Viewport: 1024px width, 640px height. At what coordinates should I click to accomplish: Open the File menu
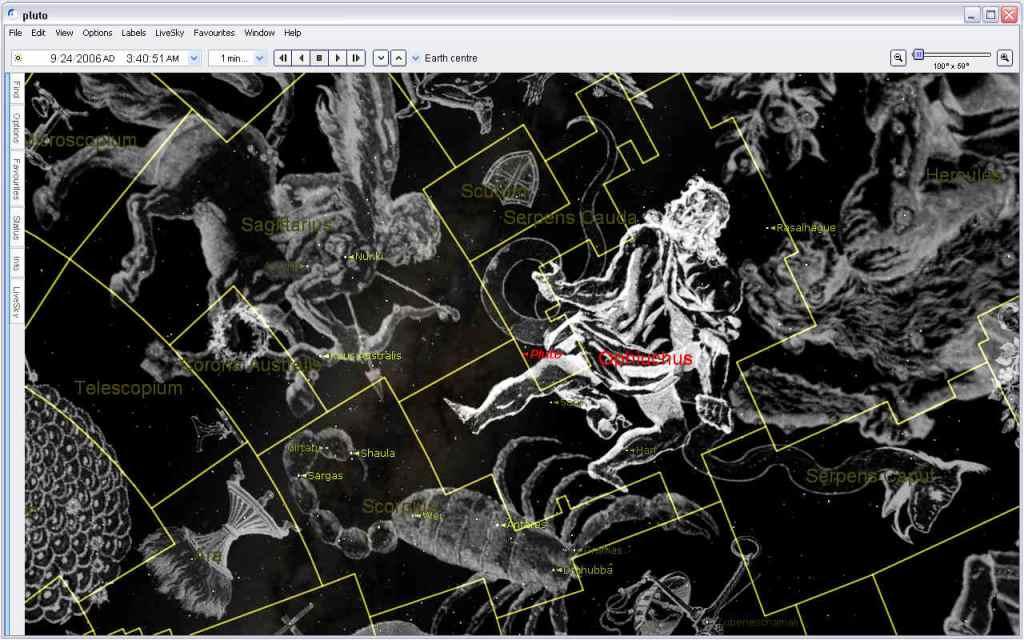click(x=15, y=33)
